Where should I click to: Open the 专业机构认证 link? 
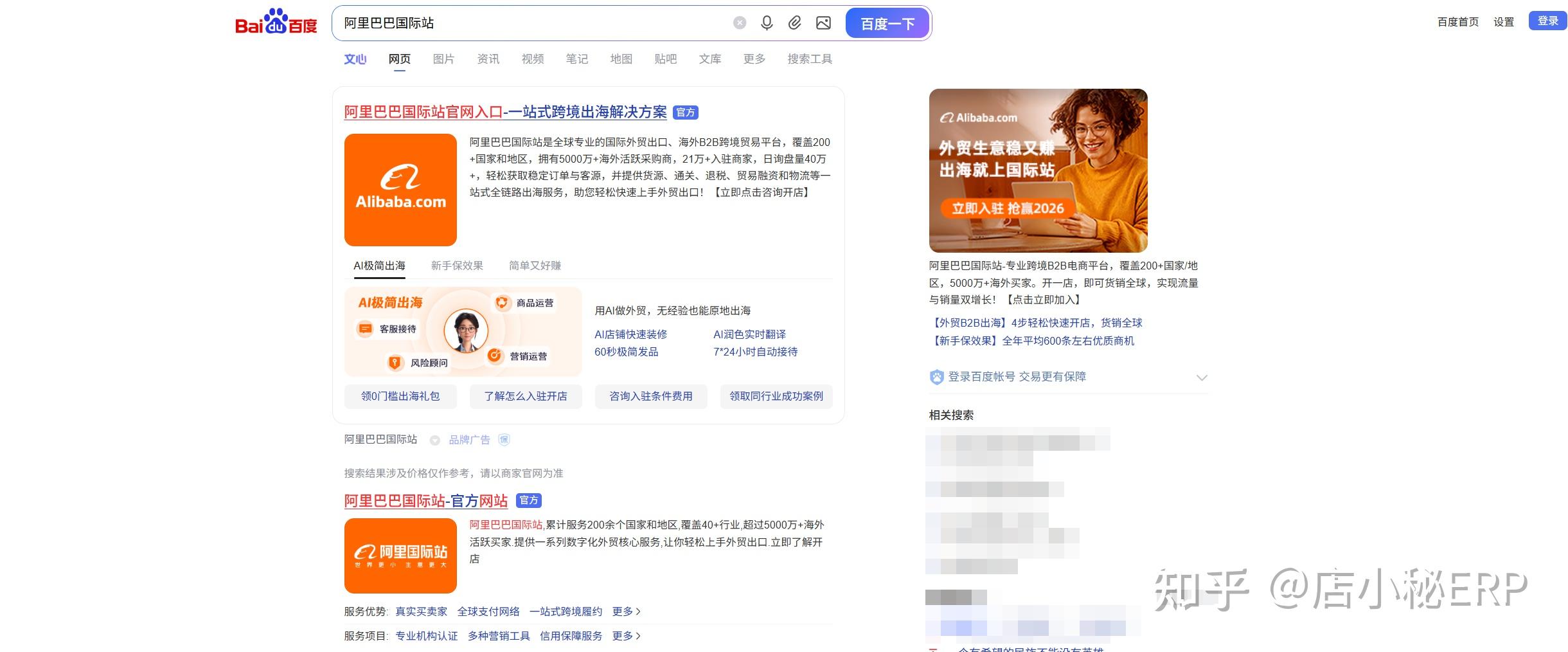(x=426, y=636)
